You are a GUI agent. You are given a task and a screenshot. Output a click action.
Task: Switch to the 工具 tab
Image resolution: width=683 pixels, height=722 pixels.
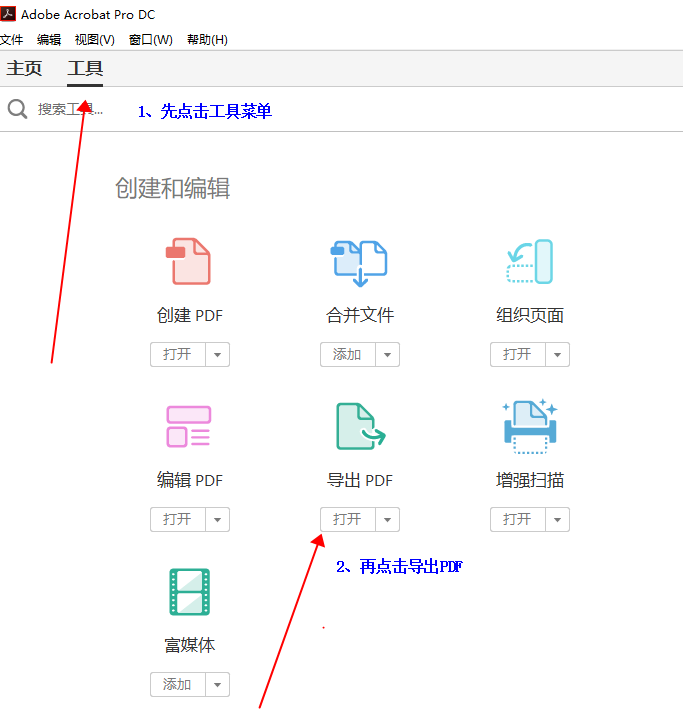click(x=85, y=68)
